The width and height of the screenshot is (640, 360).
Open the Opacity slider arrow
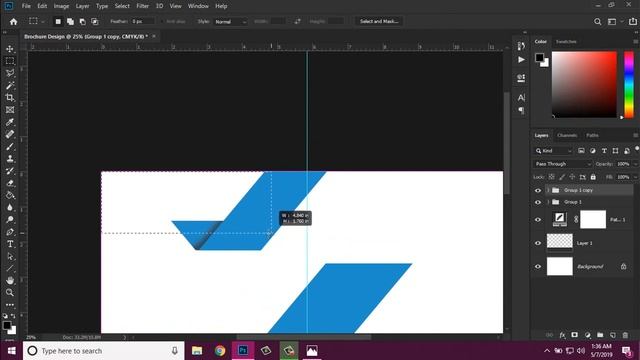[635, 164]
